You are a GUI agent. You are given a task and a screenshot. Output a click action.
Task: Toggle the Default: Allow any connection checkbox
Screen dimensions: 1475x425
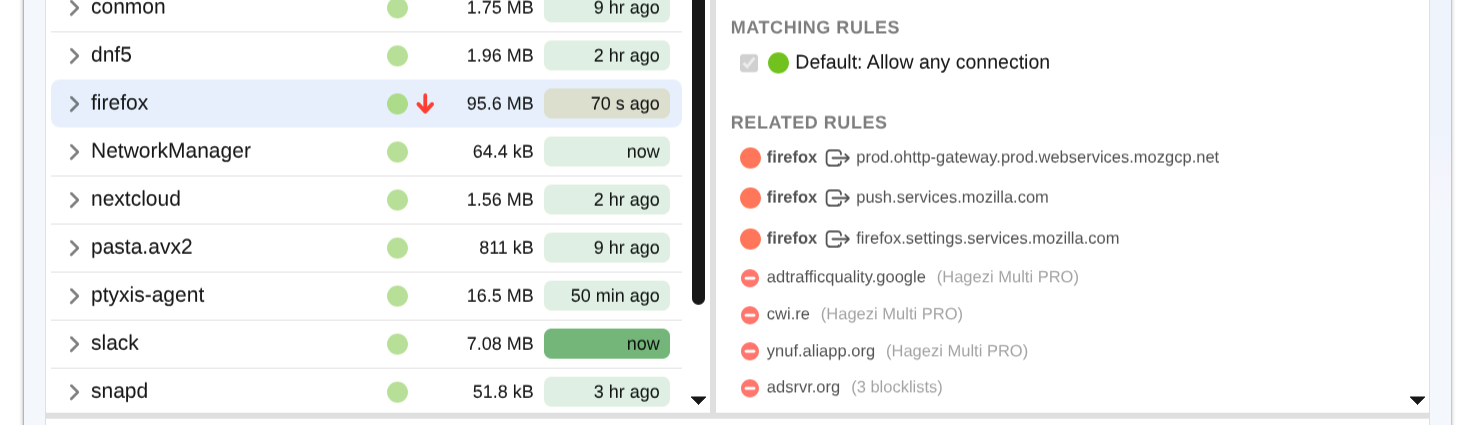748,63
